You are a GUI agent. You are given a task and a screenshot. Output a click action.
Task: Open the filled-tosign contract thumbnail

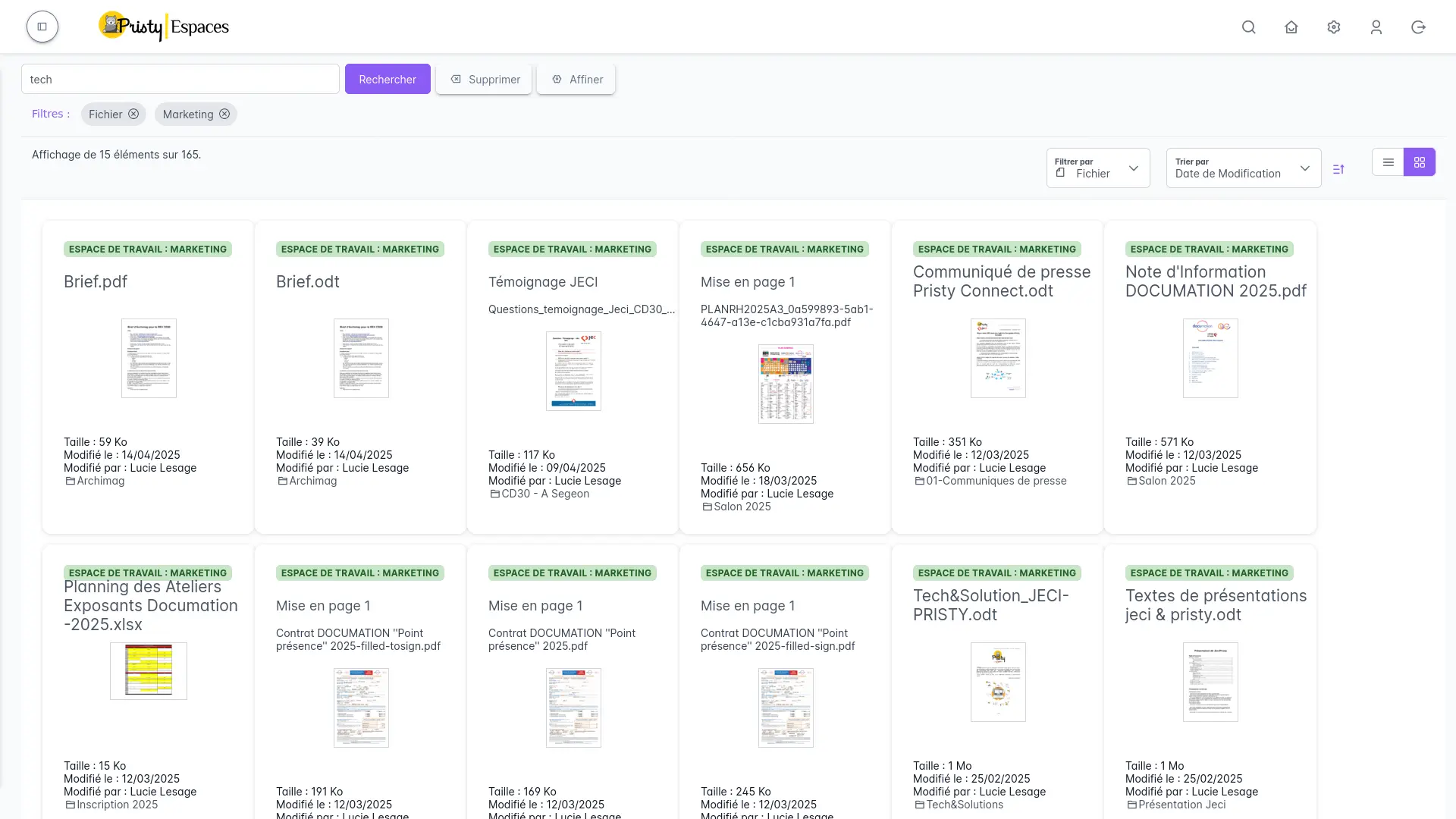click(361, 708)
